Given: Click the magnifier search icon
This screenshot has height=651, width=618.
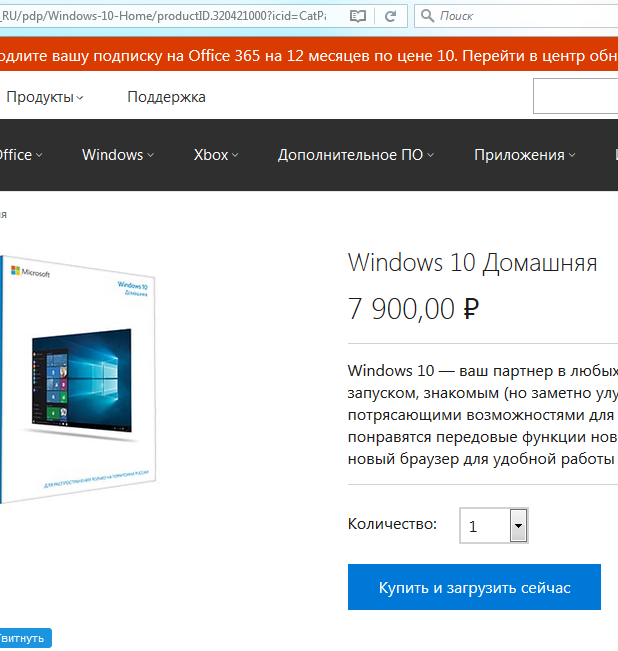Looking at the screenshot, I should click(427, 16).
